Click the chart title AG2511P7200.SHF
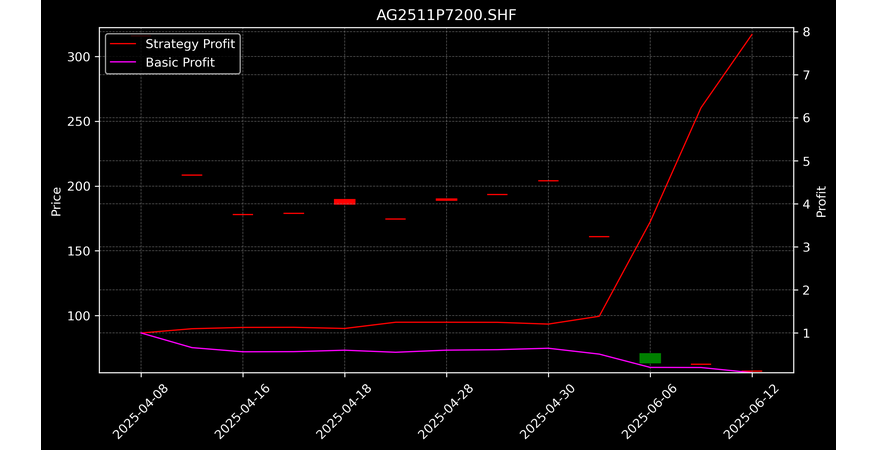The image size is (878, 450). [x=446, y=15]
